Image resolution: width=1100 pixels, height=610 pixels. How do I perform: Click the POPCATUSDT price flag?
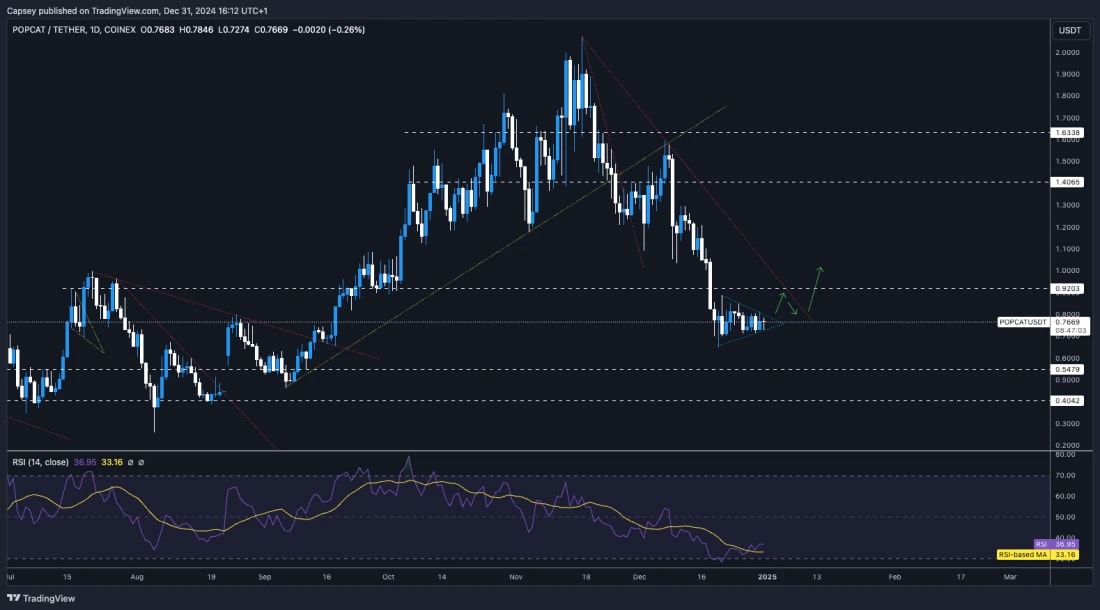[1021, 322]
